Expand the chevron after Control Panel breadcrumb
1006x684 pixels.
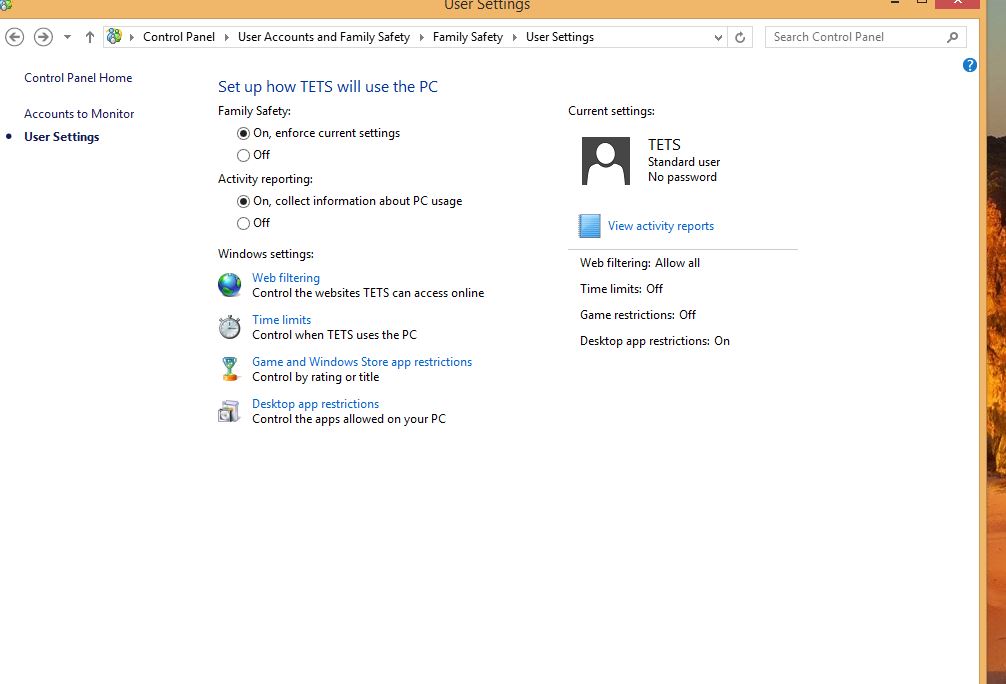[226, 37]
